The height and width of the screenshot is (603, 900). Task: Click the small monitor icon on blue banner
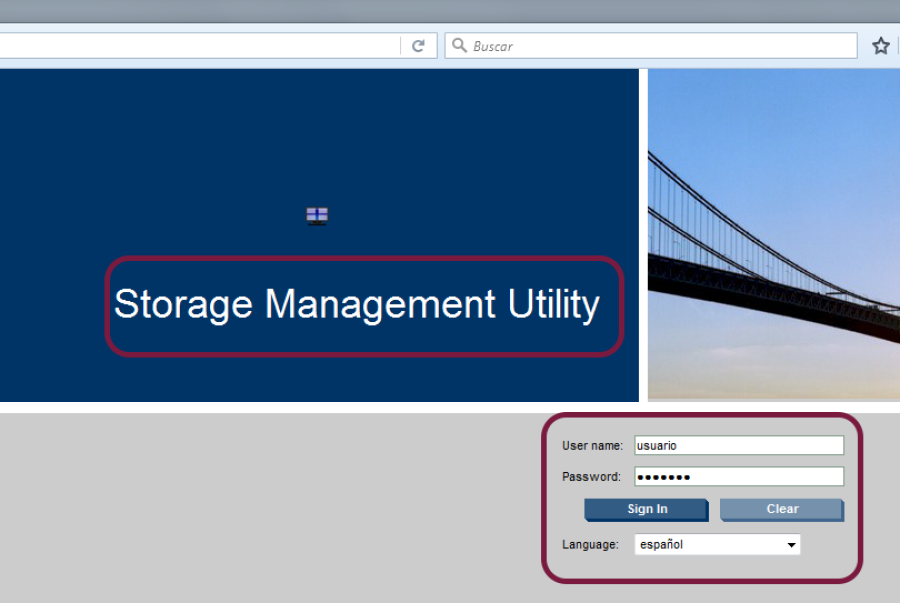tap(317, 215)
